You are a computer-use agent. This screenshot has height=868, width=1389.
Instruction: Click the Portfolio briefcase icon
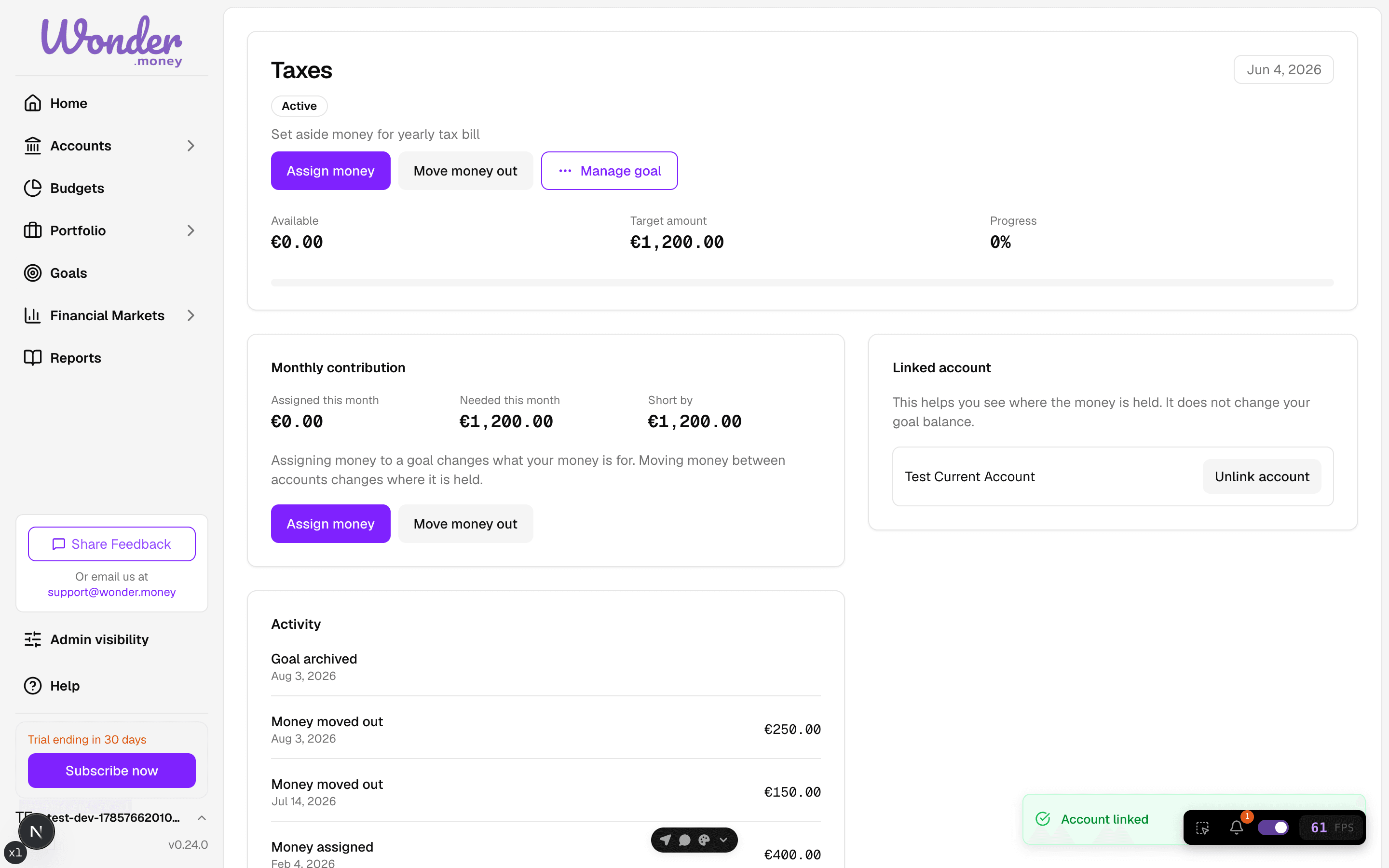pyautogui.click(x=33, y=231)
